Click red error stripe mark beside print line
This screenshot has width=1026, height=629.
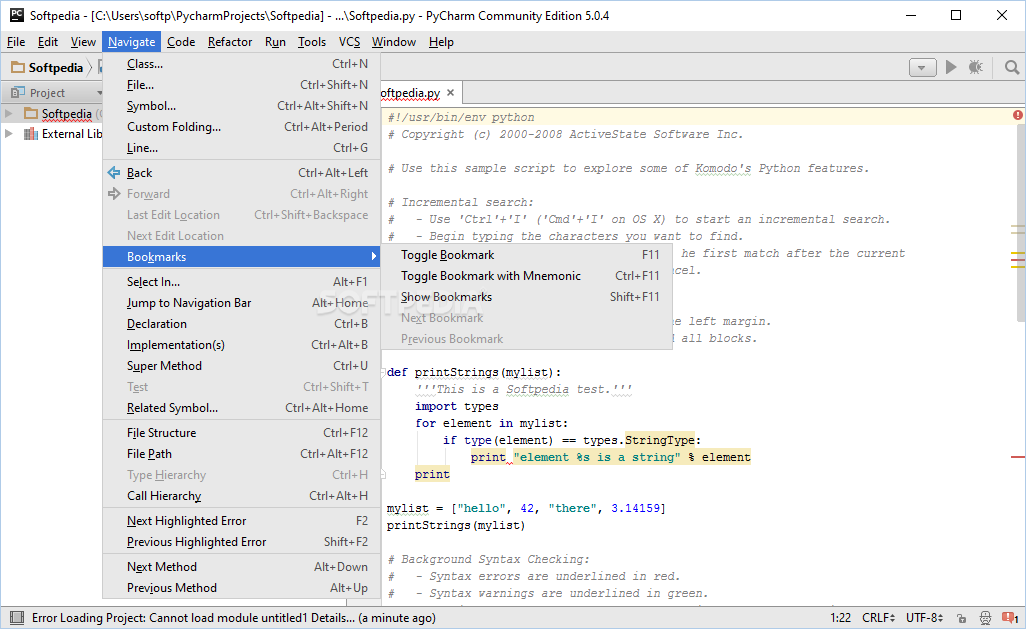click(1017, 457)
